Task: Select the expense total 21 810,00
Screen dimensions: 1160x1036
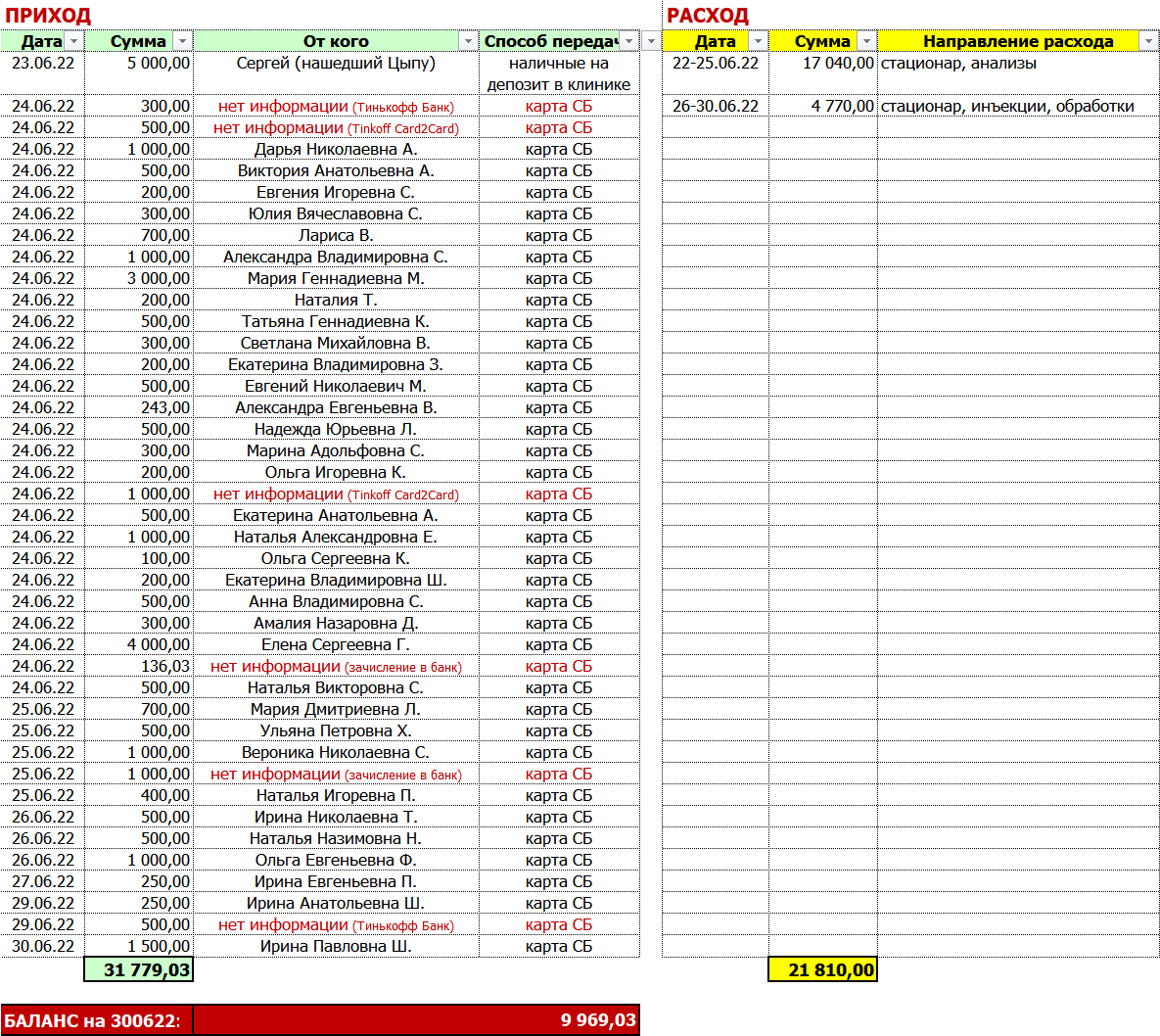Action: point(823,969)
